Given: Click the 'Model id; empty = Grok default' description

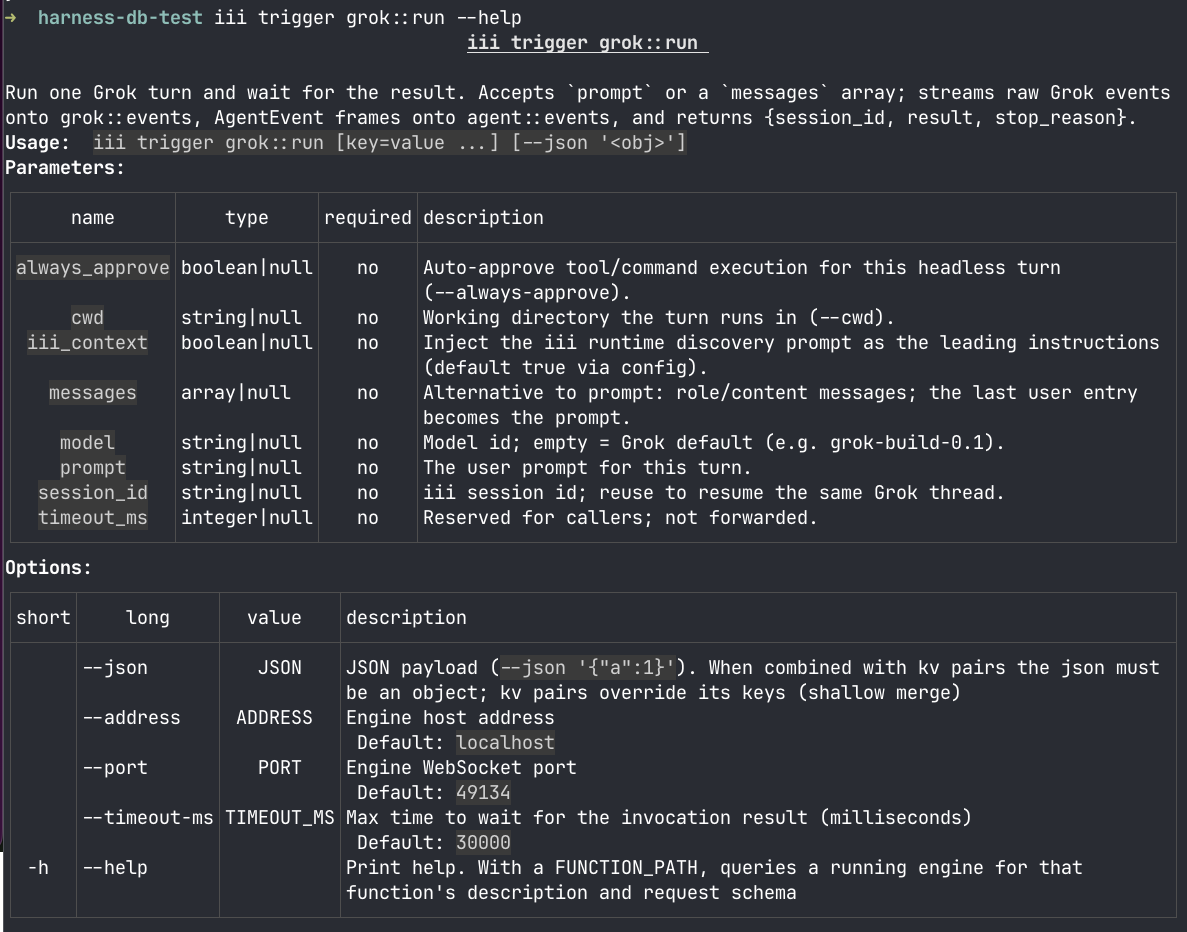Looking at the screenshot, I should coord(713,443).
